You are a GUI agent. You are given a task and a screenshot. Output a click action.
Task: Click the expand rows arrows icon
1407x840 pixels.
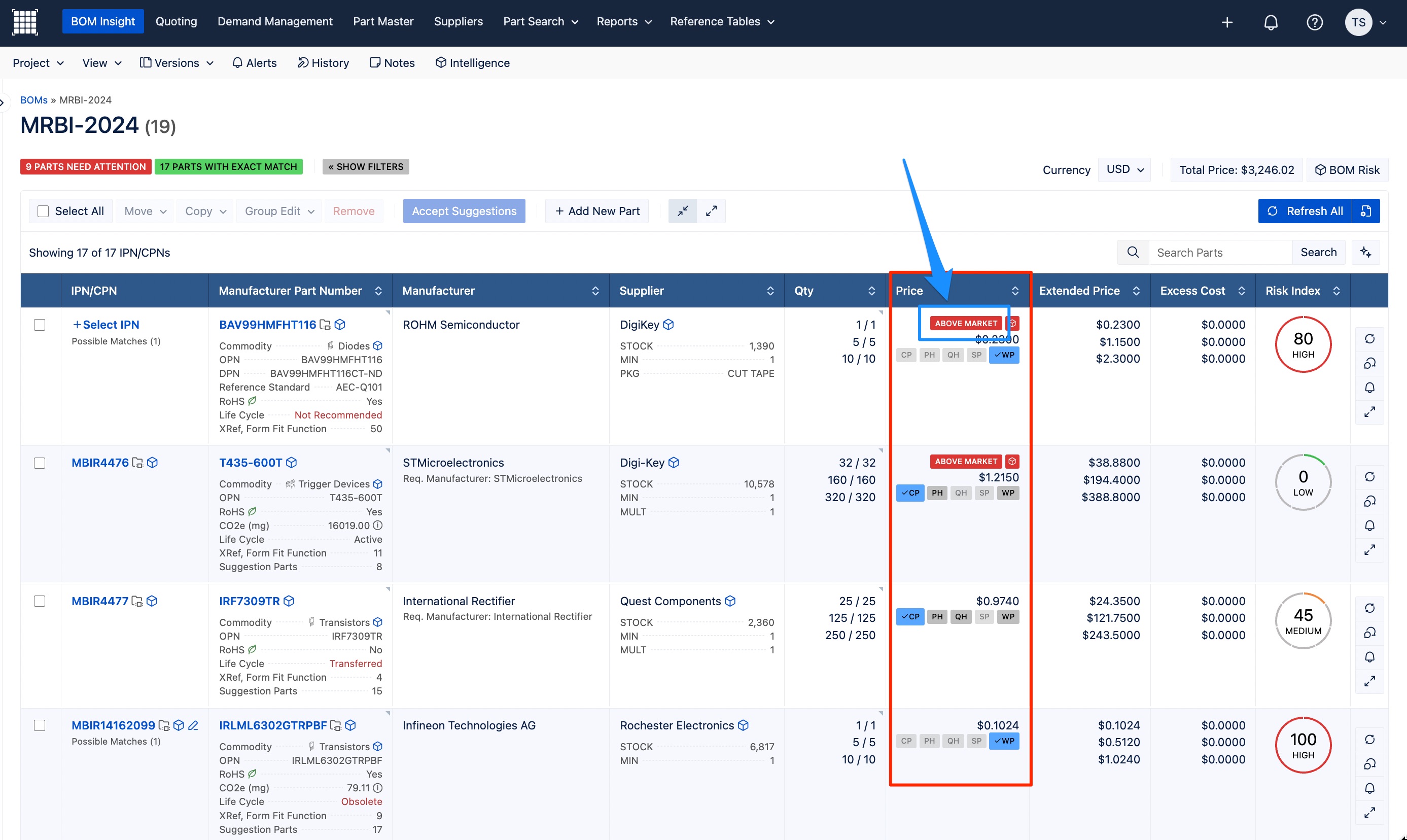coord(712,211)
